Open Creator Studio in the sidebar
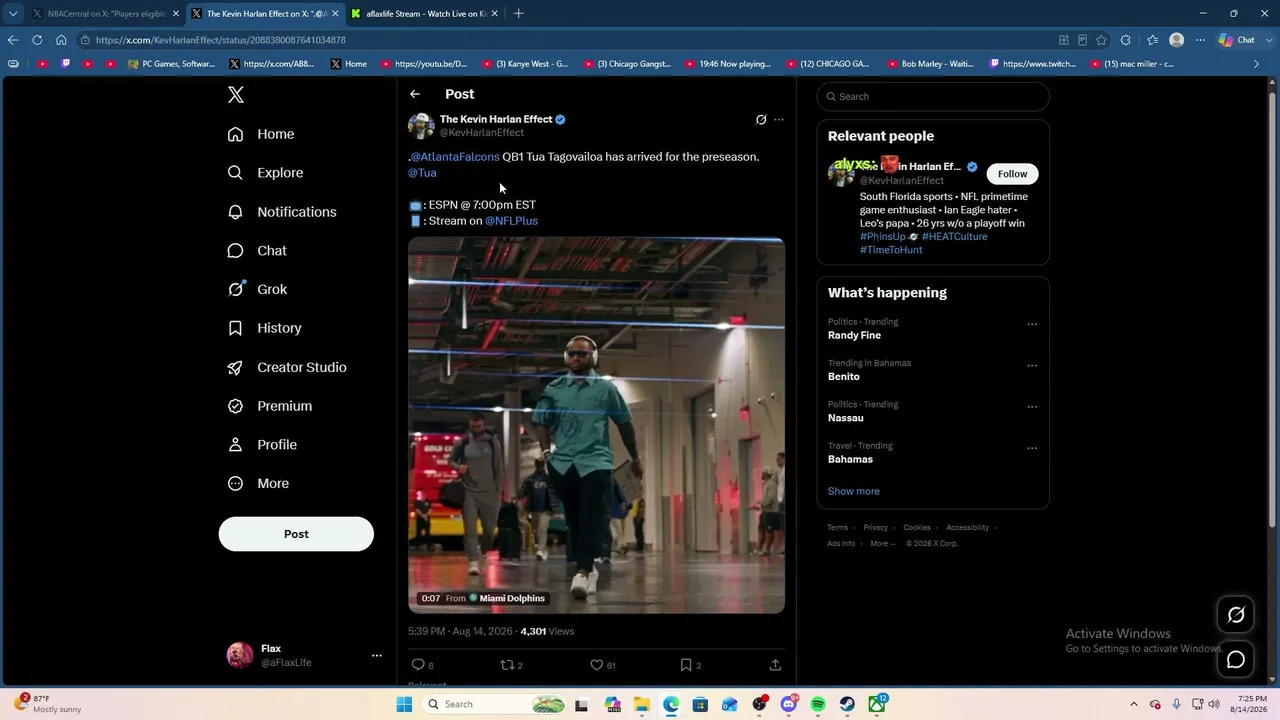The height and width of the screenshot is (720, 1280). (287, 367)
